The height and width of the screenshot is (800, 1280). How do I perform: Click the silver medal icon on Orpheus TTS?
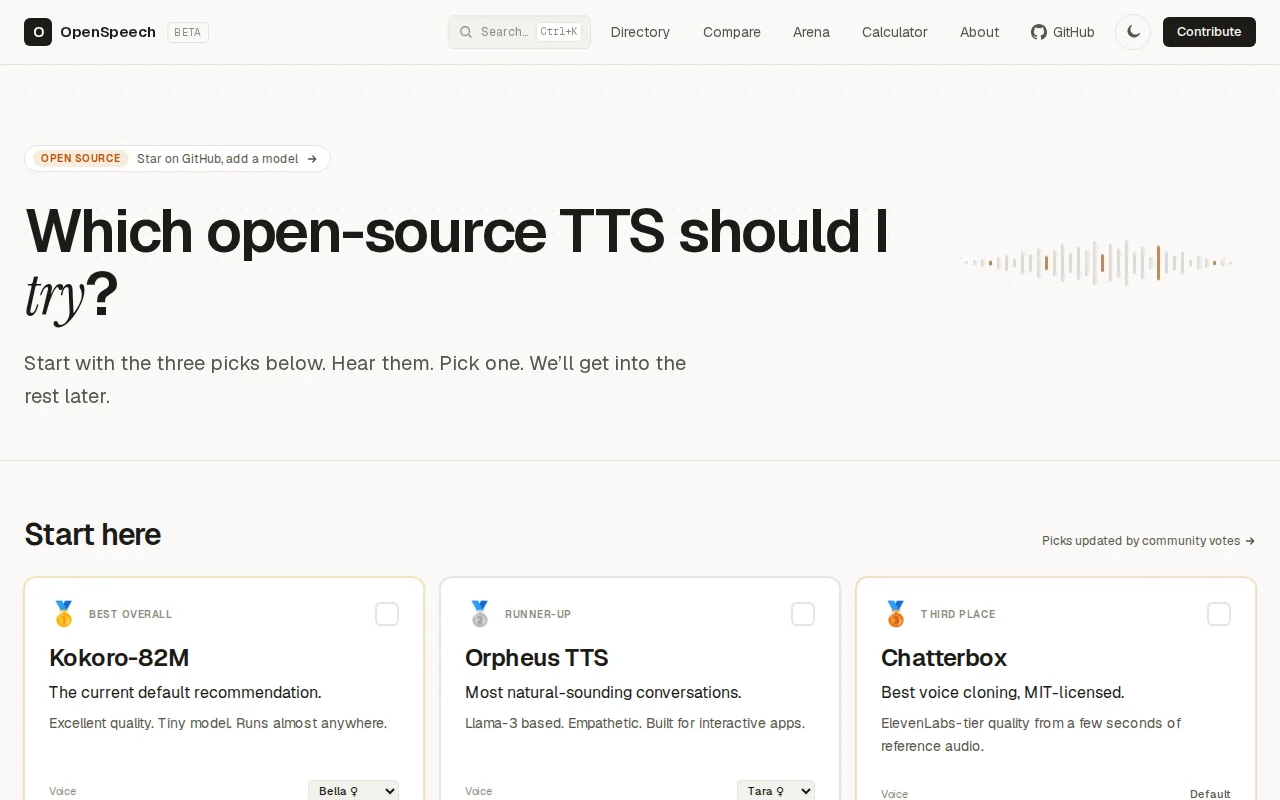pyautogui.click(x=480, y=614)
